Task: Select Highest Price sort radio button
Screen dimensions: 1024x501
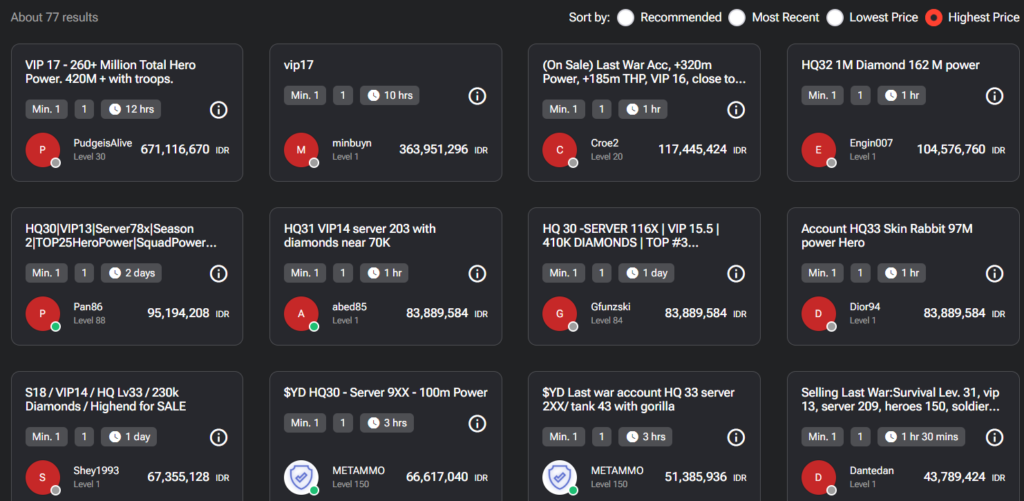Action: point(934,17)
